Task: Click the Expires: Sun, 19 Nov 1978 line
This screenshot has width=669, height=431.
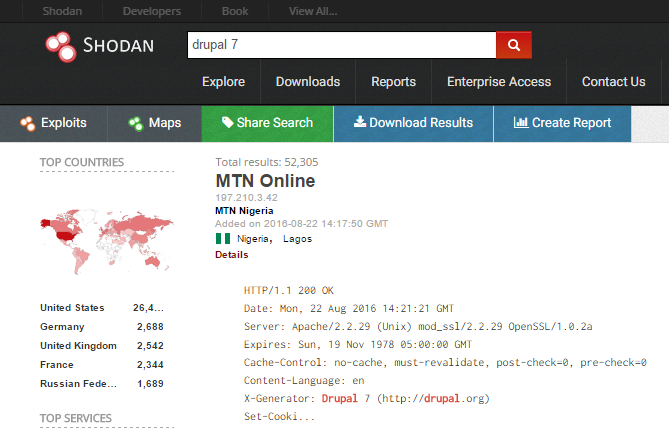Action: point(358,344)
